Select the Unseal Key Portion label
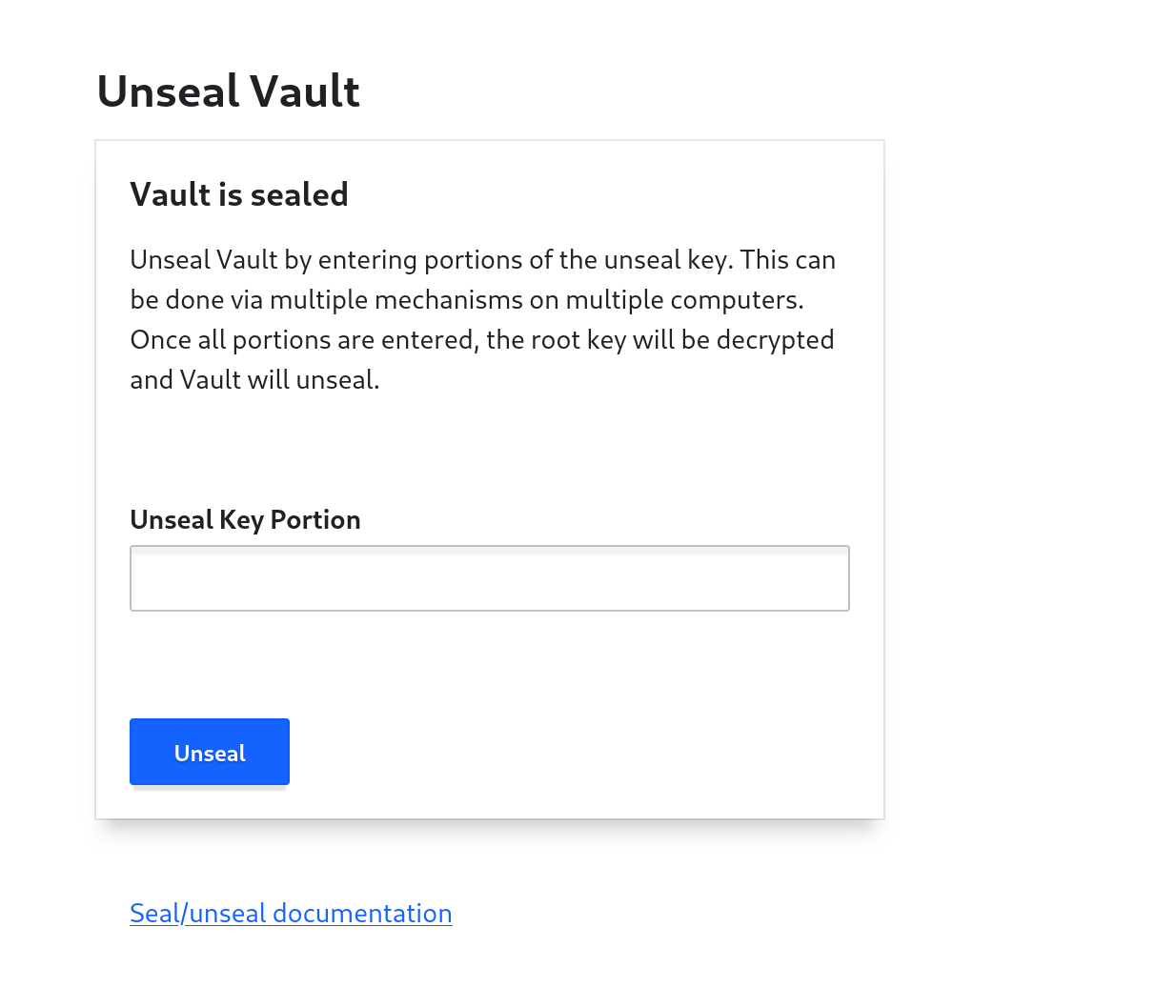The width and height of the screenshot is (1176, 1008). pyautogui.click(x=245, y=519)
